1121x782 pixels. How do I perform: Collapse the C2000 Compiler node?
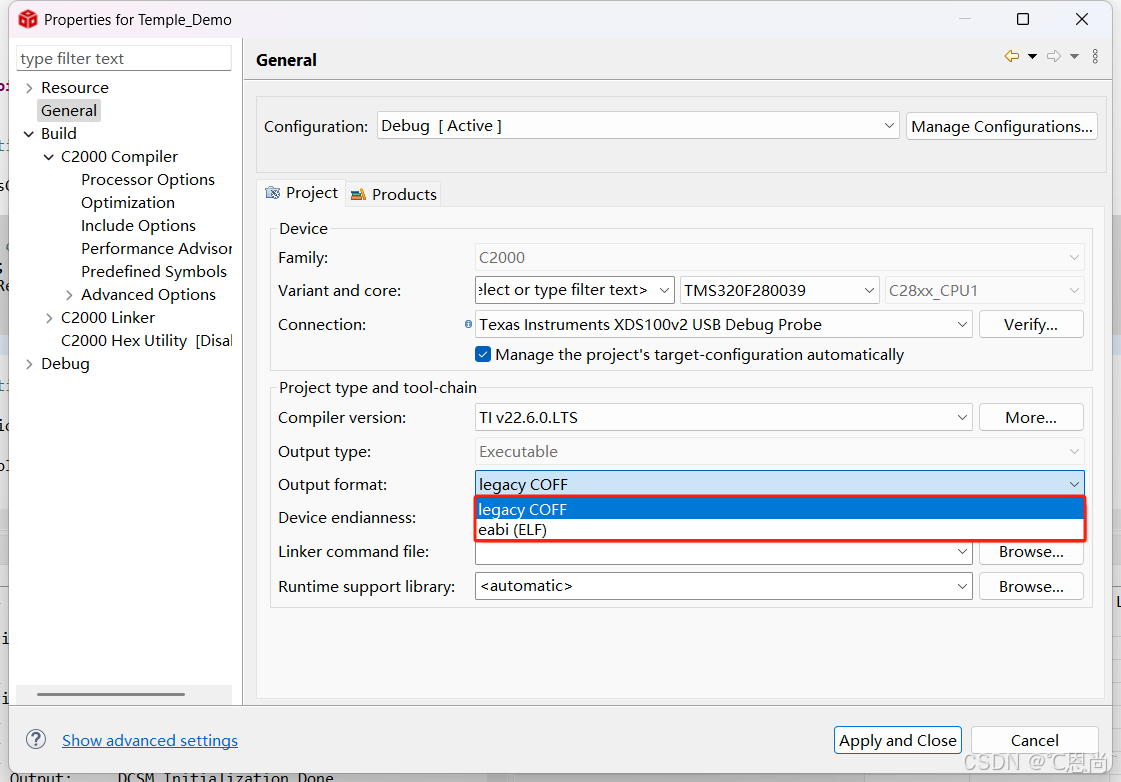pyautogui.click(x=49, y=157)
